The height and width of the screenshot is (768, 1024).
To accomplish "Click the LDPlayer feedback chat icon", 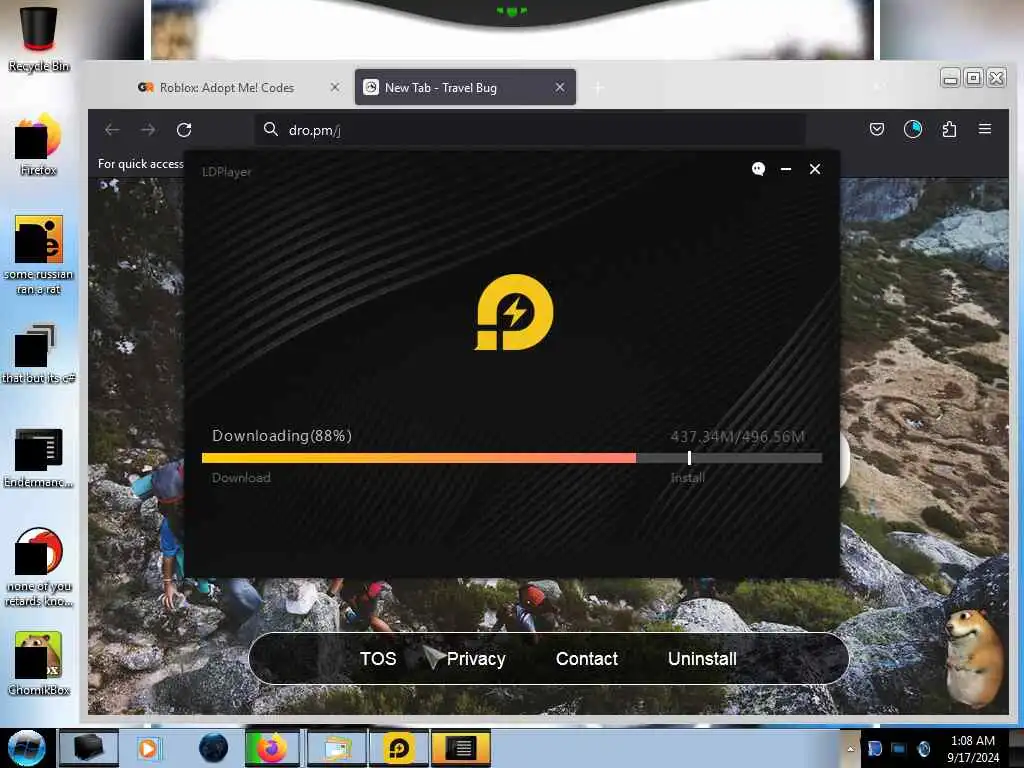I will pos(758,169).
